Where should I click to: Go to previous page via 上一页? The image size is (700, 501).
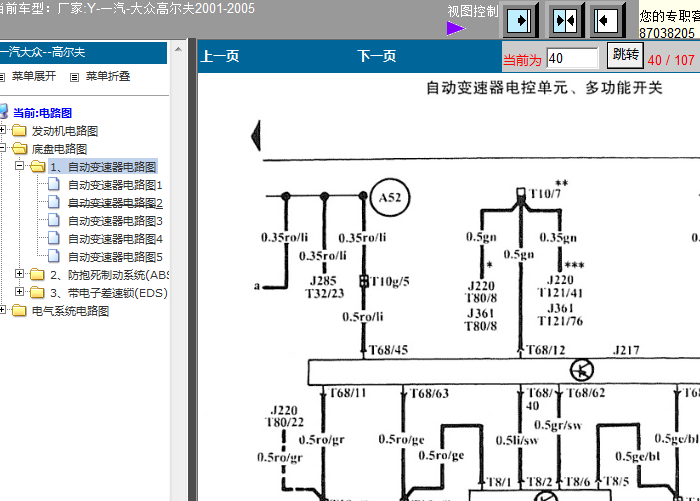[x=220, y=57]
